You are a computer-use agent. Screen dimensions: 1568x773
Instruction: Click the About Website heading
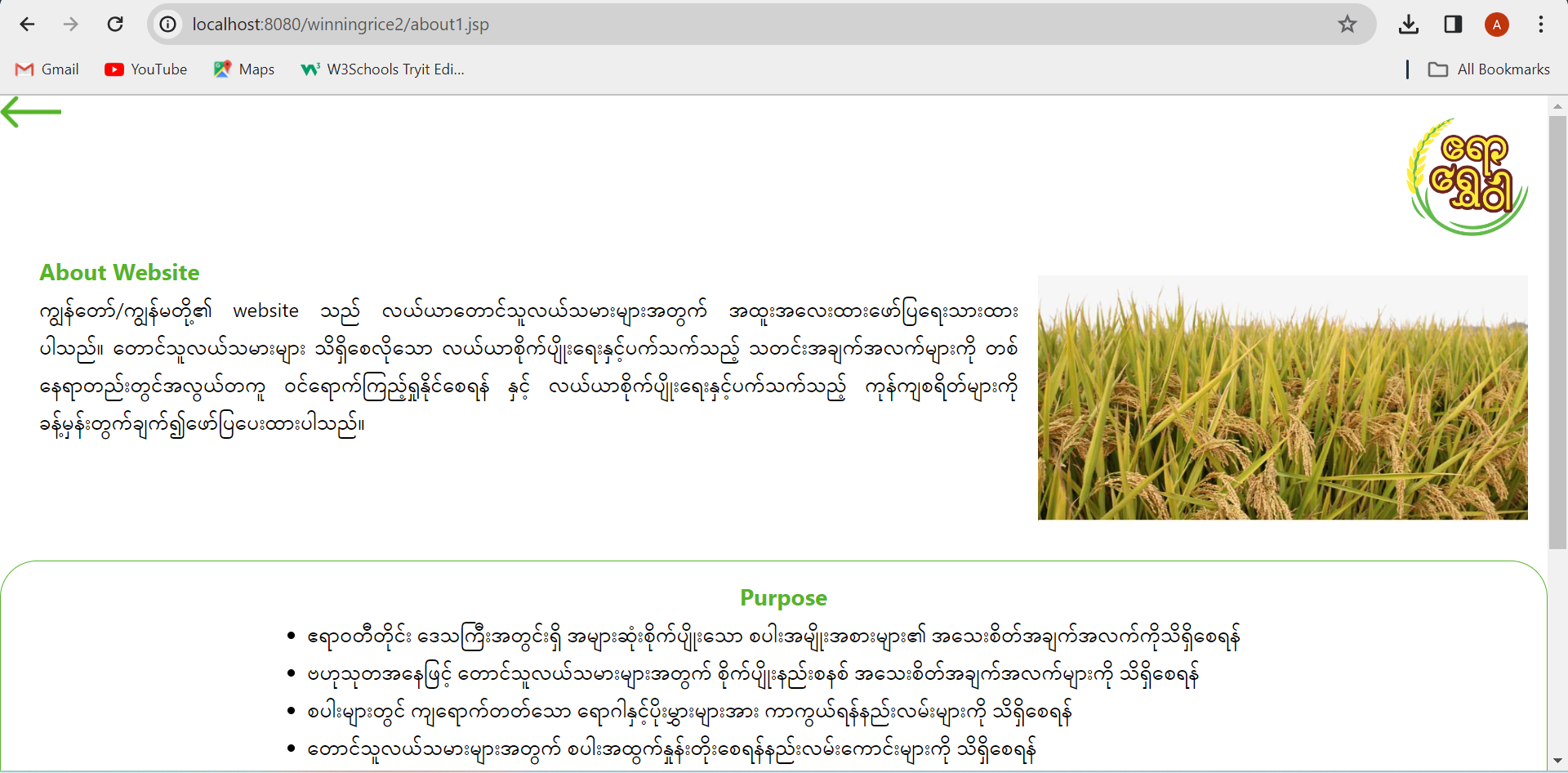click(x=119, y=272)
